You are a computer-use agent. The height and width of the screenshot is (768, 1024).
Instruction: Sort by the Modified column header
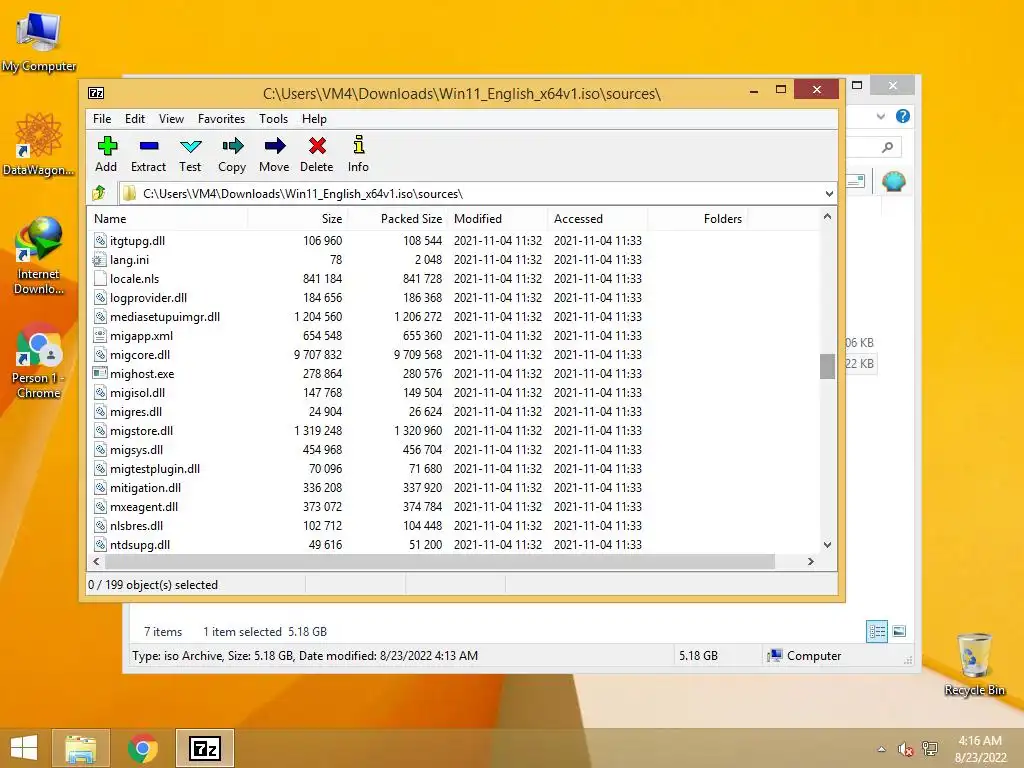pos(498,219)
